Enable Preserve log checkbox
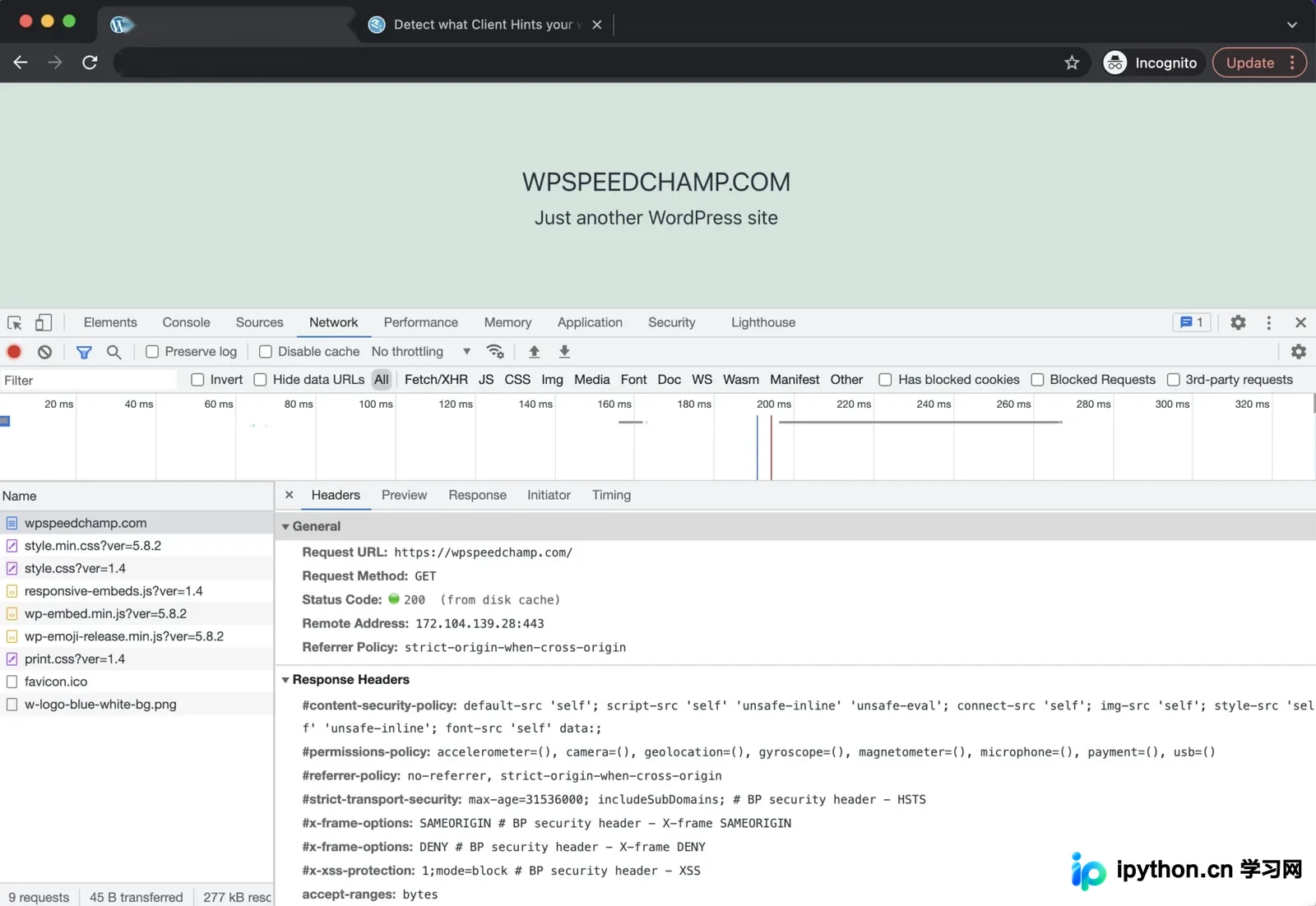The width and height of the screenshot is (1316, 906). (152, 352)
